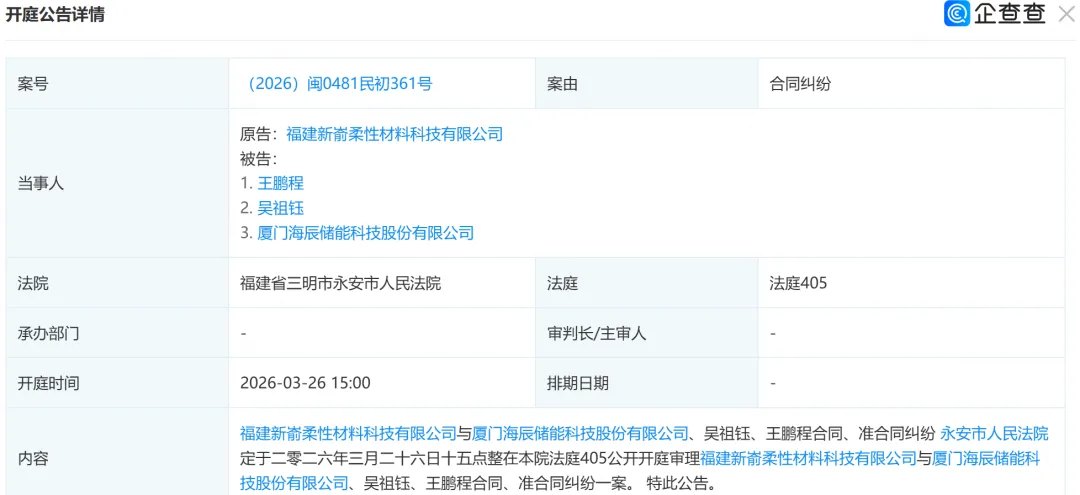Click the 企查查 logo icon
The width and height of the screenshot is (1080, 495).
957,14
